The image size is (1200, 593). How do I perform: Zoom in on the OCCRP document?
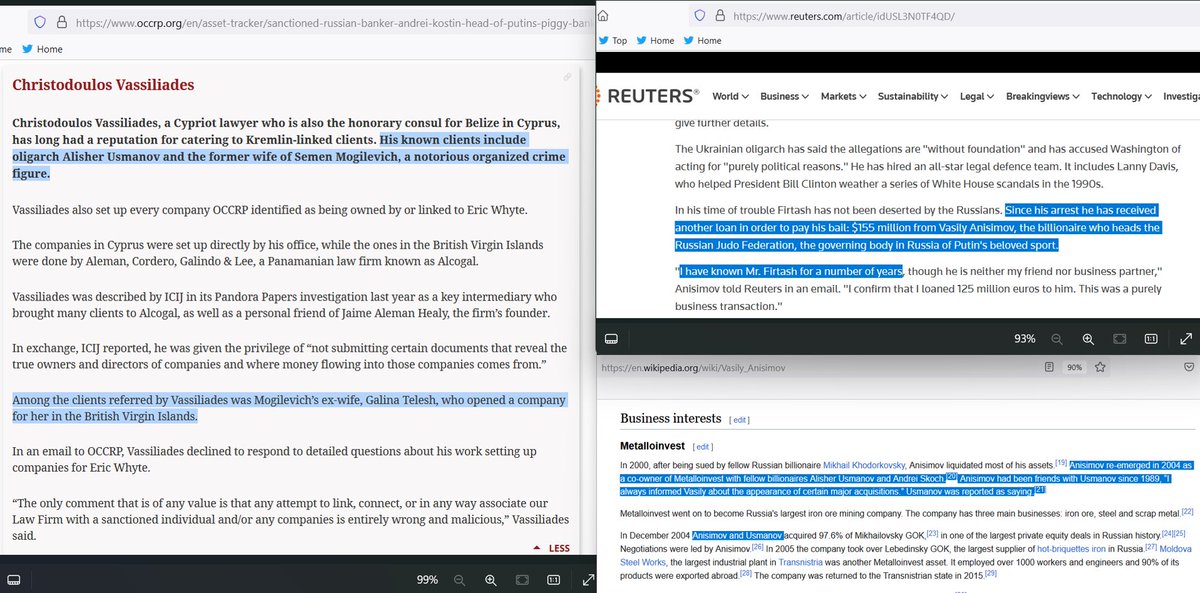490,578
